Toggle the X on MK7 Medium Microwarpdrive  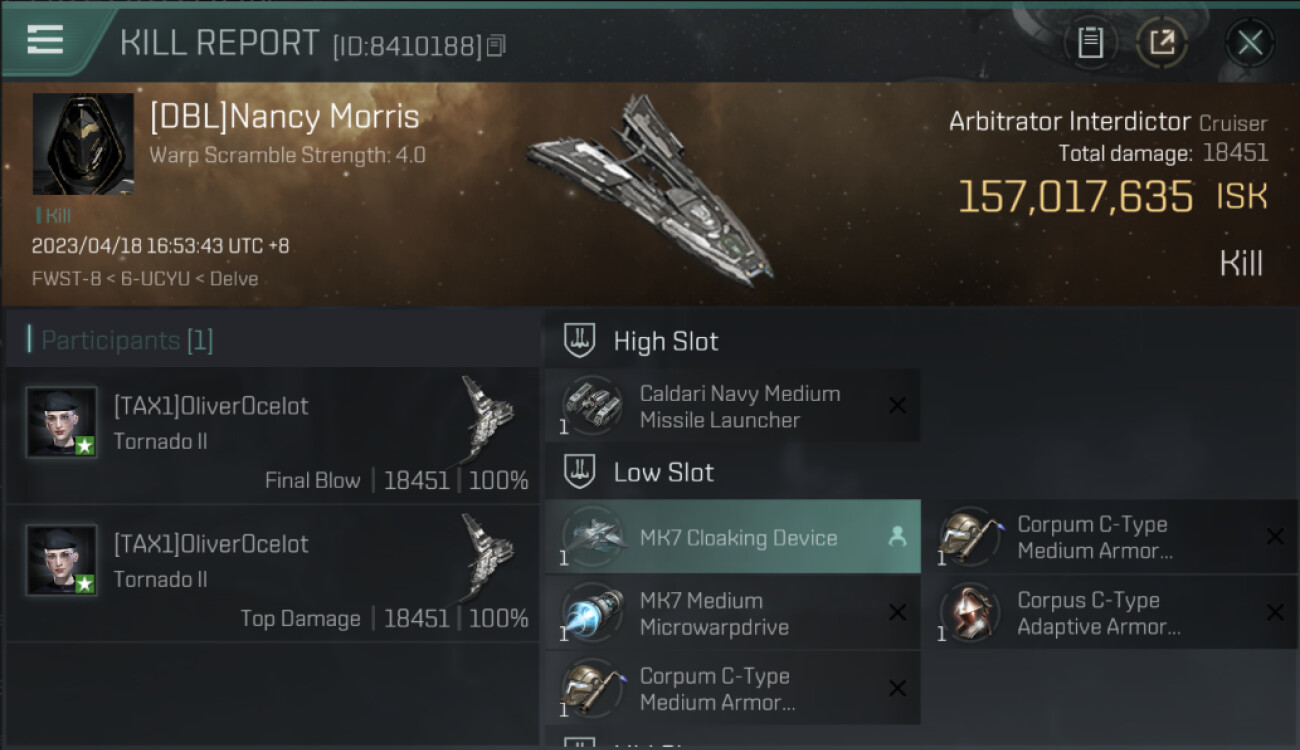(x=897, y=613)
